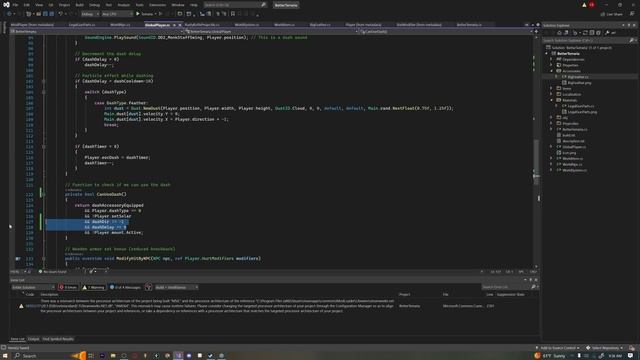Click the Save All toolbar icon
The height and width of the screenshot is (360, 640).
tap(52, 14)
